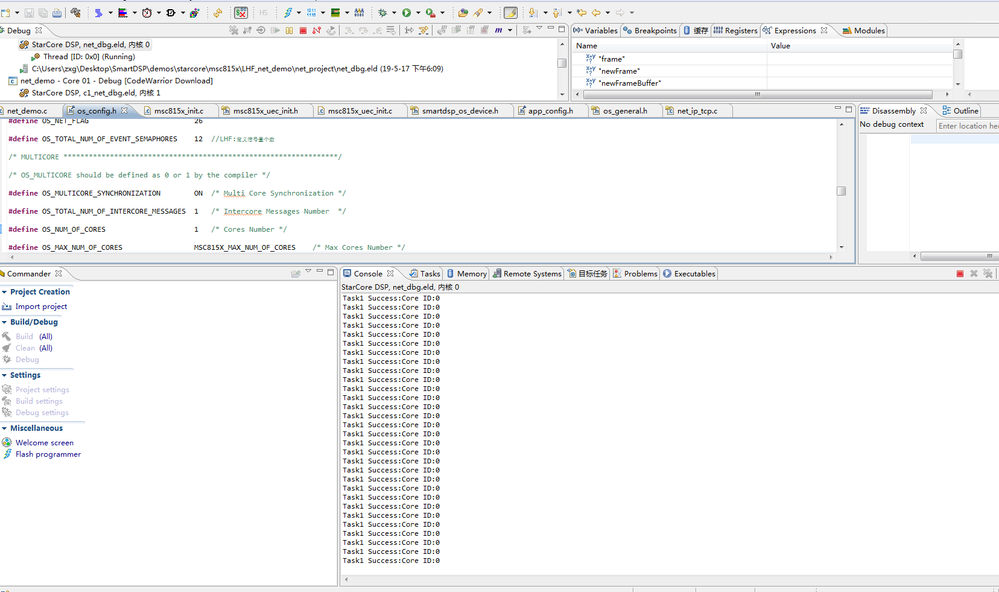Switch to the Memory tab
This screenshot has width=999, height=592.
467,274
